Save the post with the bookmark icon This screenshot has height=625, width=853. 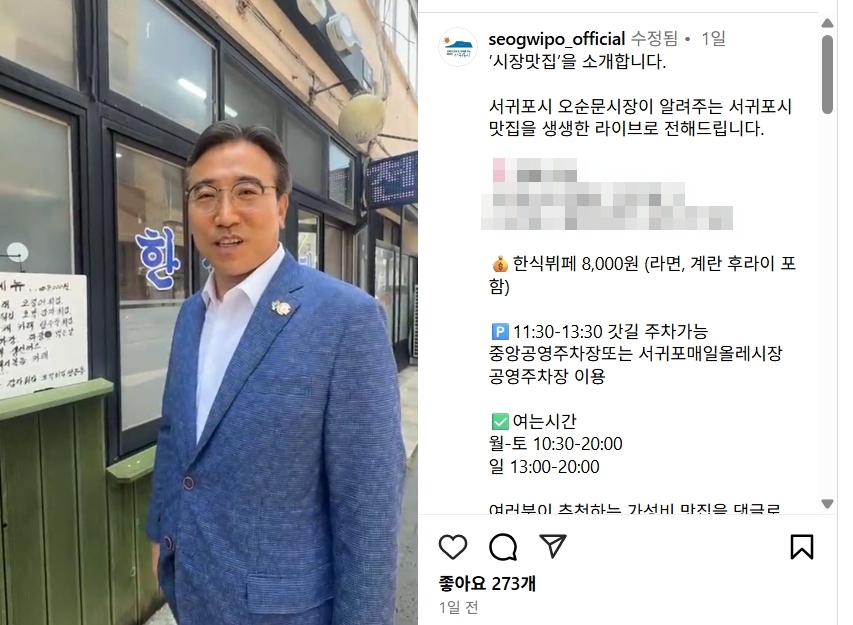pyautogui.click(x=801, y=547)
